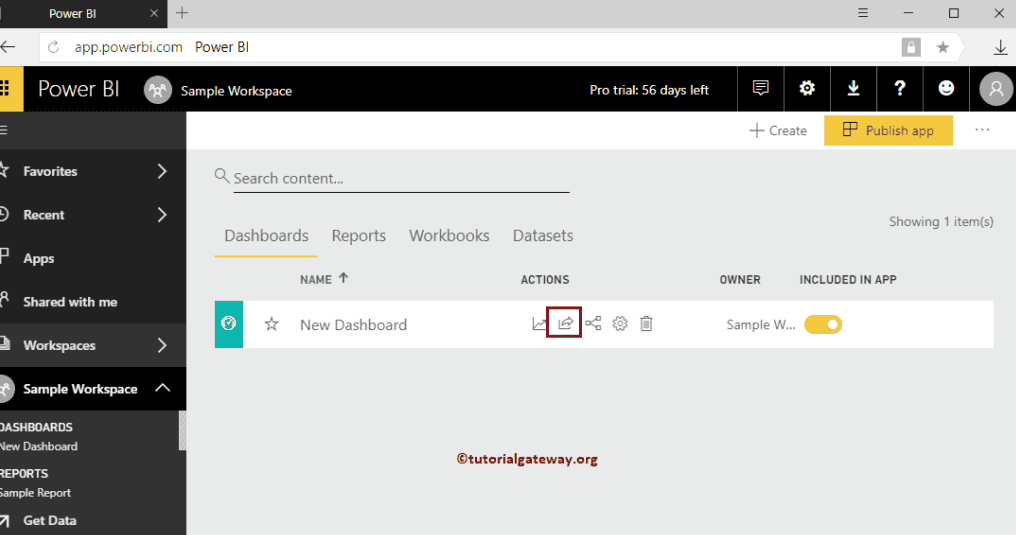
Task: Open the notifications icon in header
Action: pos(761,88)
